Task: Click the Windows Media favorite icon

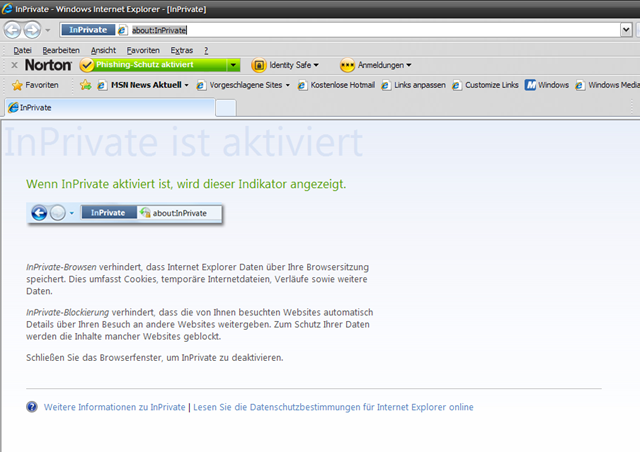Action: coord(579,85)
